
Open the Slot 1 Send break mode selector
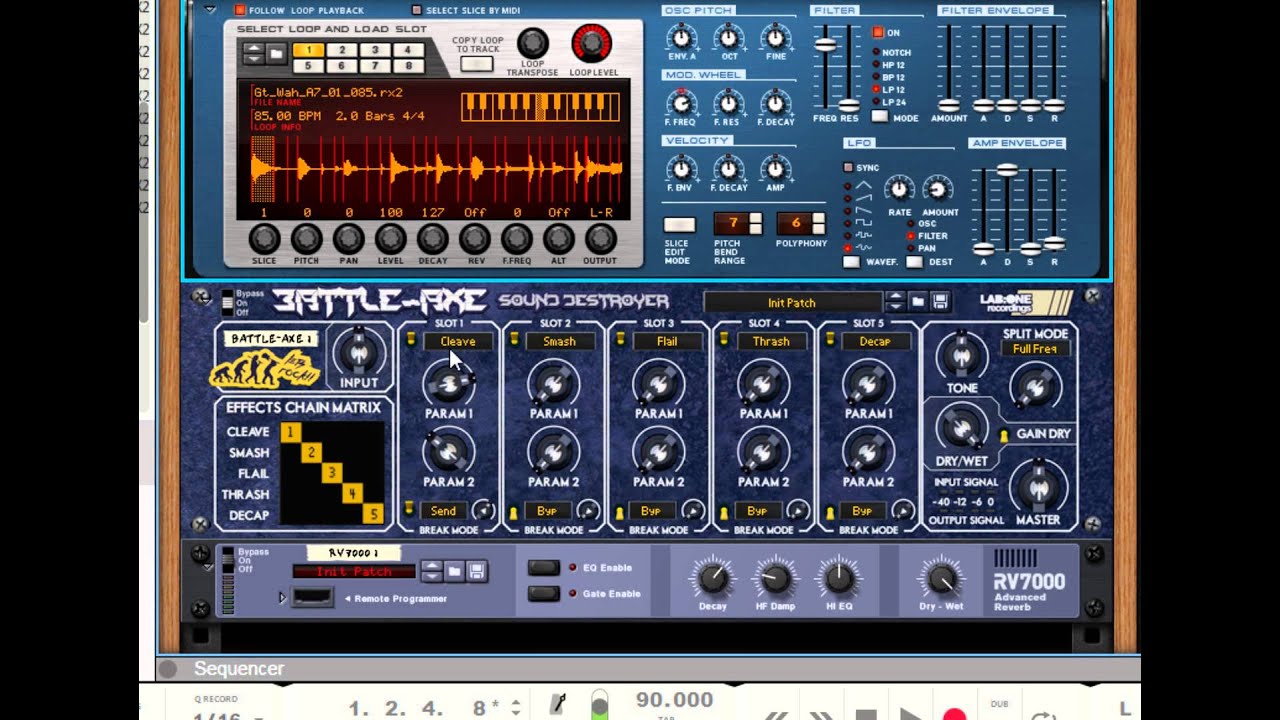click(444, 511)
